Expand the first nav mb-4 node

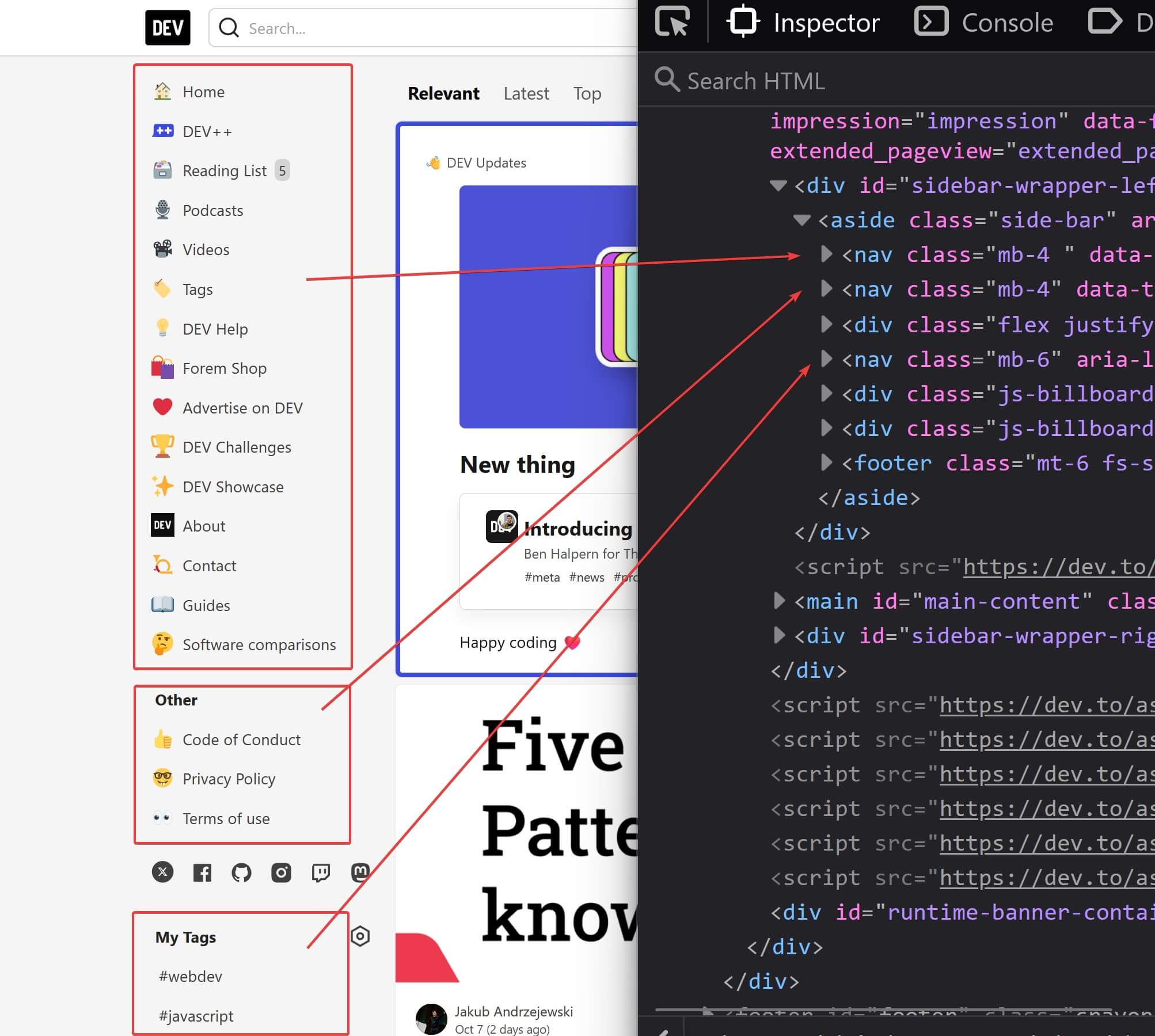pos(826,254)
